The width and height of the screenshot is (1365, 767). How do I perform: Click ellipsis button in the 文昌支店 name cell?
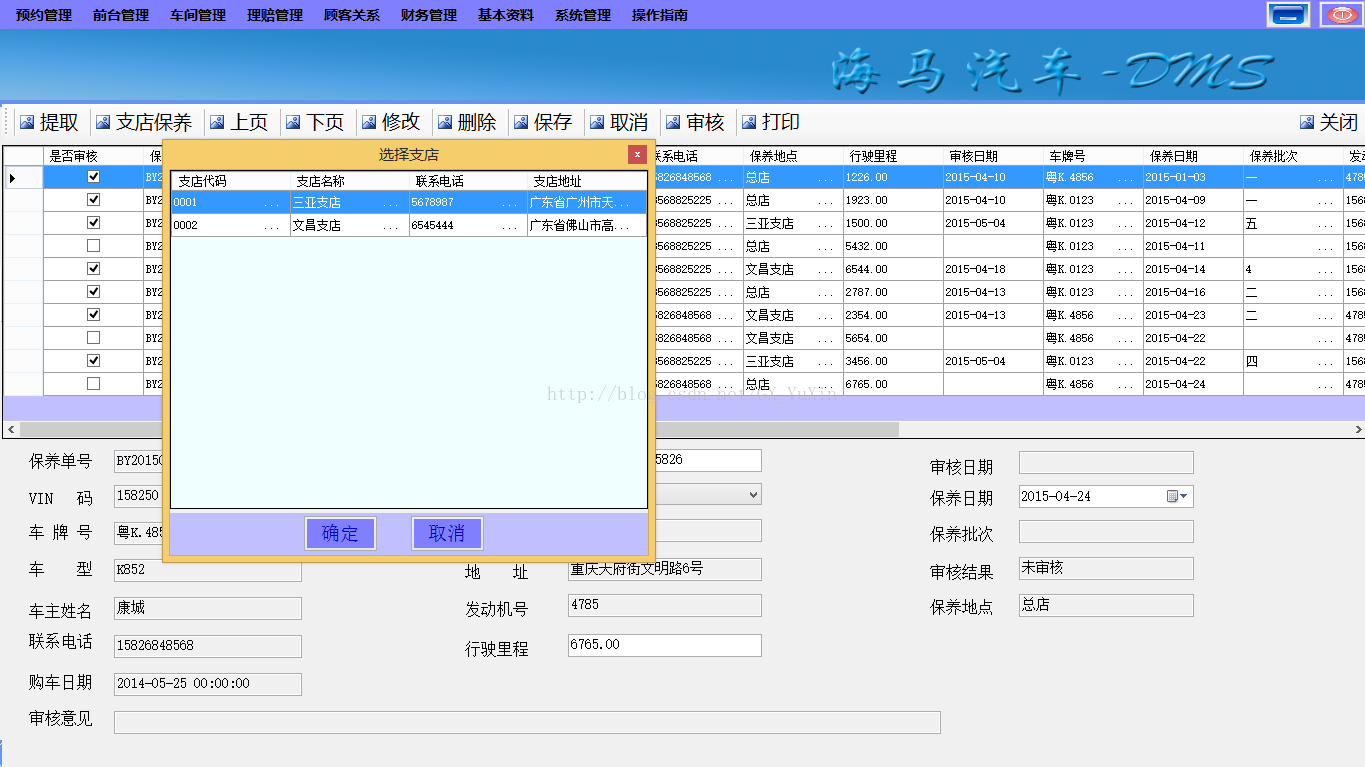391,225
